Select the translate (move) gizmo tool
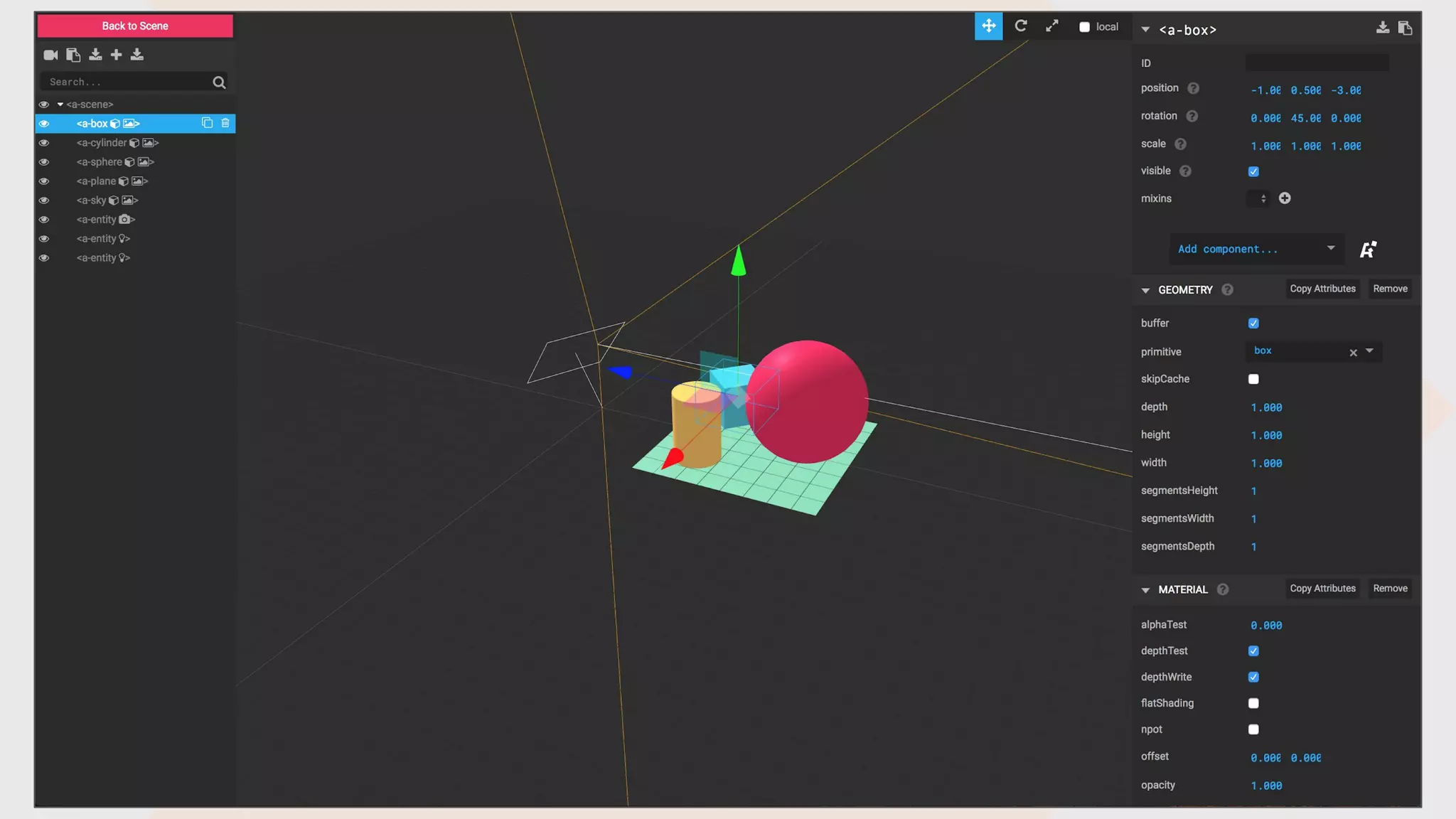 click(988, 26)
